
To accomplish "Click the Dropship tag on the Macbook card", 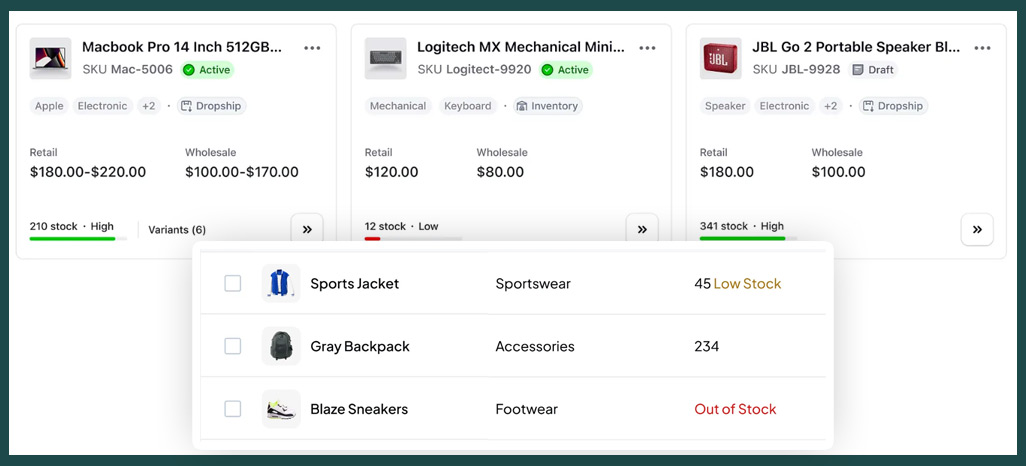I will coord(211,106).
